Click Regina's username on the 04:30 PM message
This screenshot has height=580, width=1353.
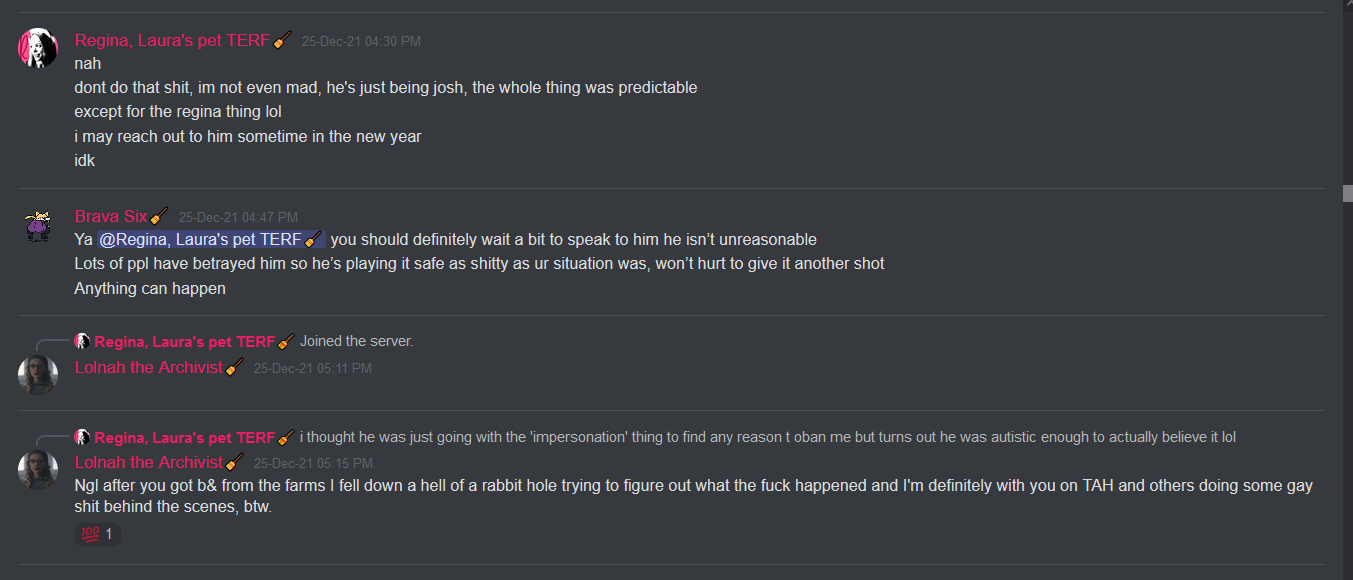point(172,41)
